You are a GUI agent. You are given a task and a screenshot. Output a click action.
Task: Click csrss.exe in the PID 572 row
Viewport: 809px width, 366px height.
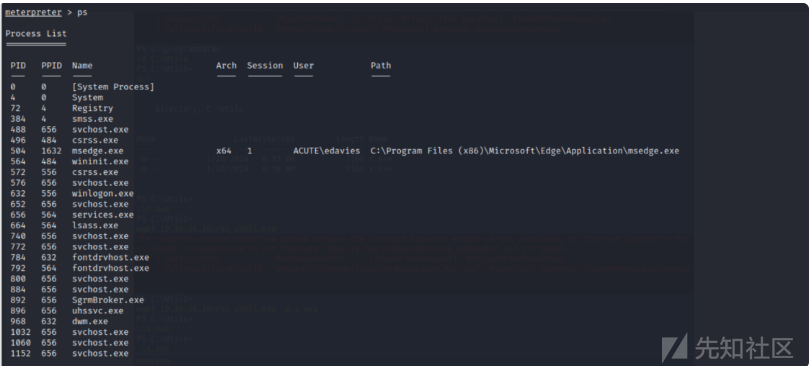click(95, 172)
